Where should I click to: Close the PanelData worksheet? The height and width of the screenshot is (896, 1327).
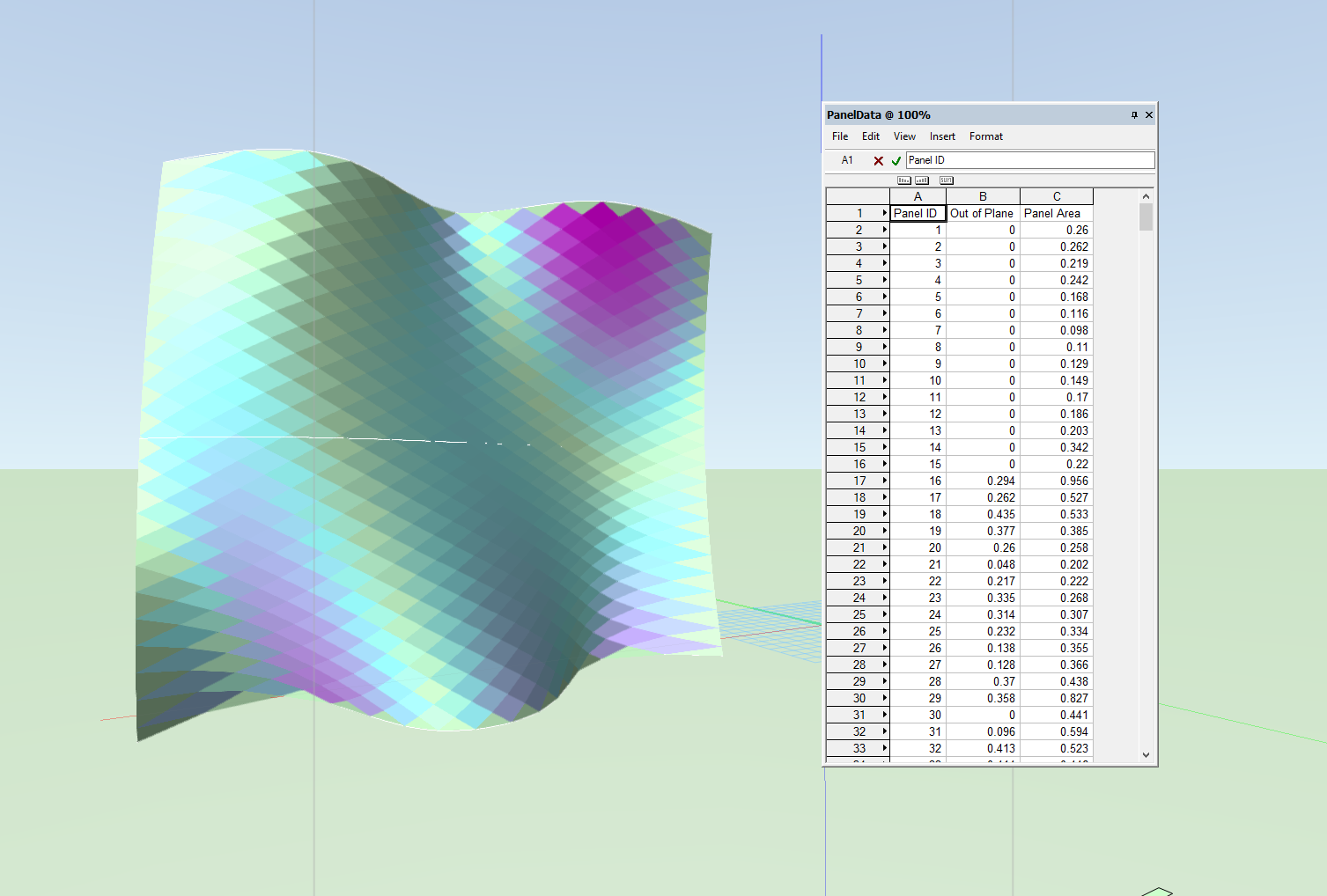pos(1148,115)
